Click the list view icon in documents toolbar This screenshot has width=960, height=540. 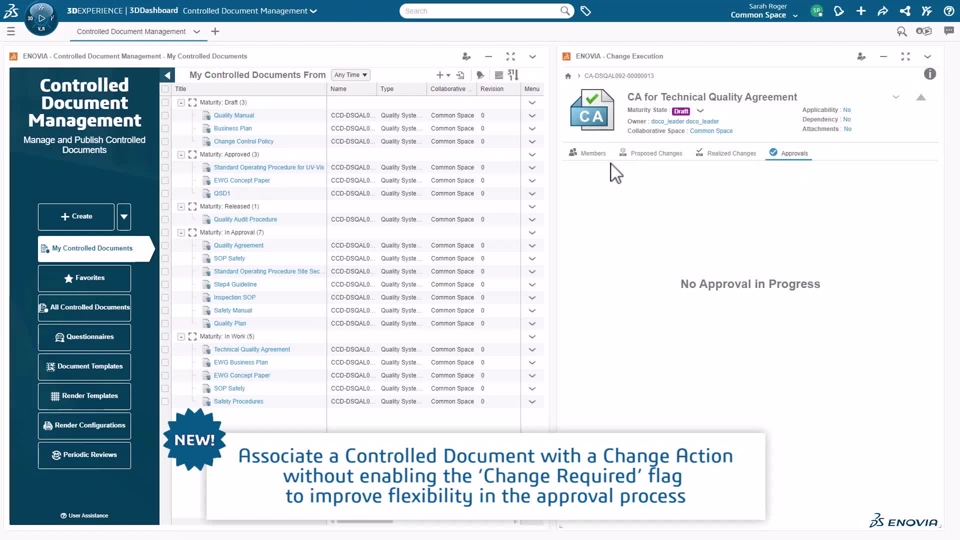coord(499,75)
